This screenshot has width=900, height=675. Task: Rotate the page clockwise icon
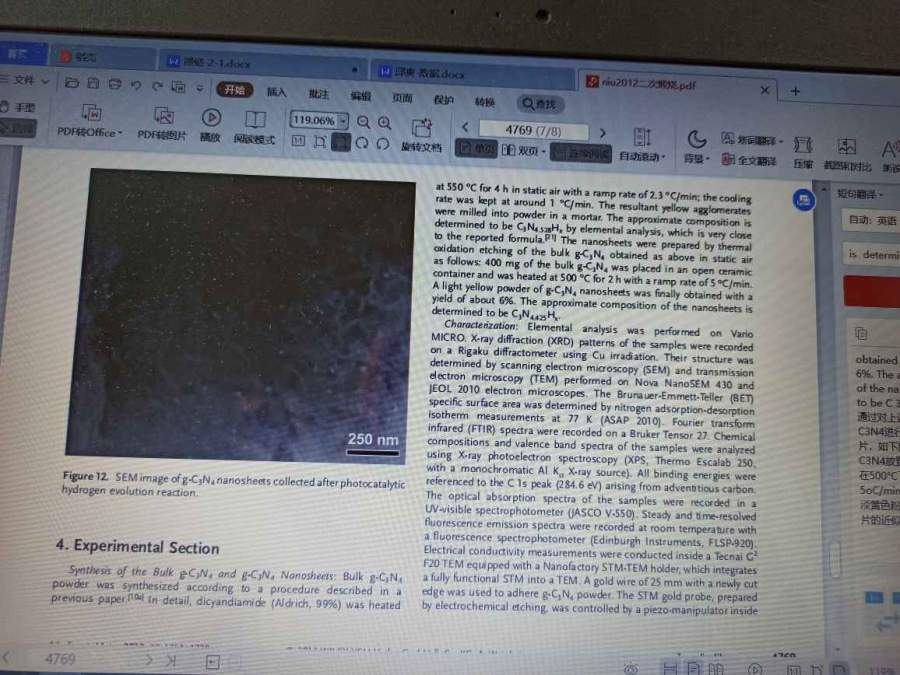(362, 143)
